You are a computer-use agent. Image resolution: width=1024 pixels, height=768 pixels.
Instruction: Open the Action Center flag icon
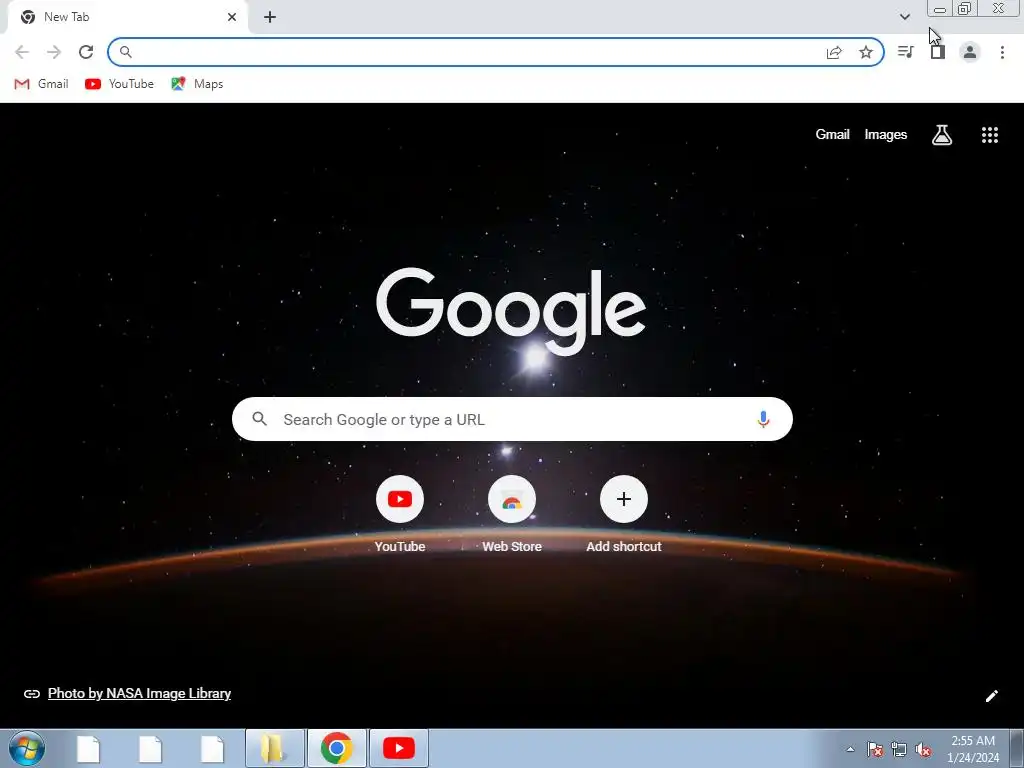coord(874,750)
